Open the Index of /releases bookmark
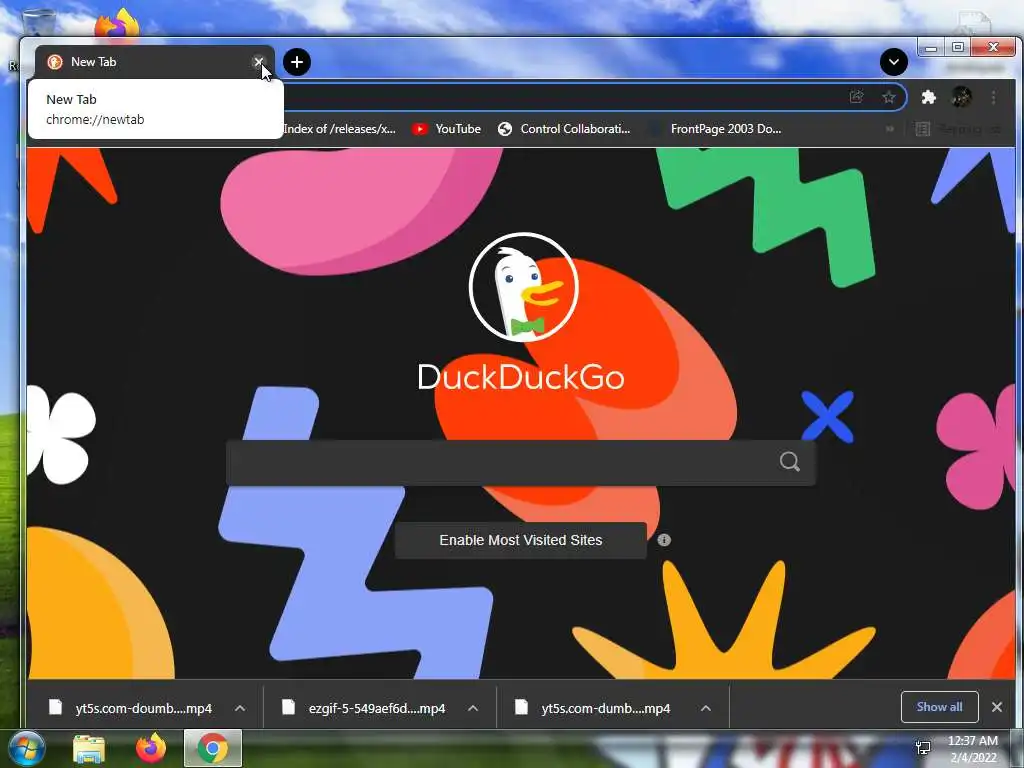The width and height of the screenshot is (1024, 768). coord(340,129)
